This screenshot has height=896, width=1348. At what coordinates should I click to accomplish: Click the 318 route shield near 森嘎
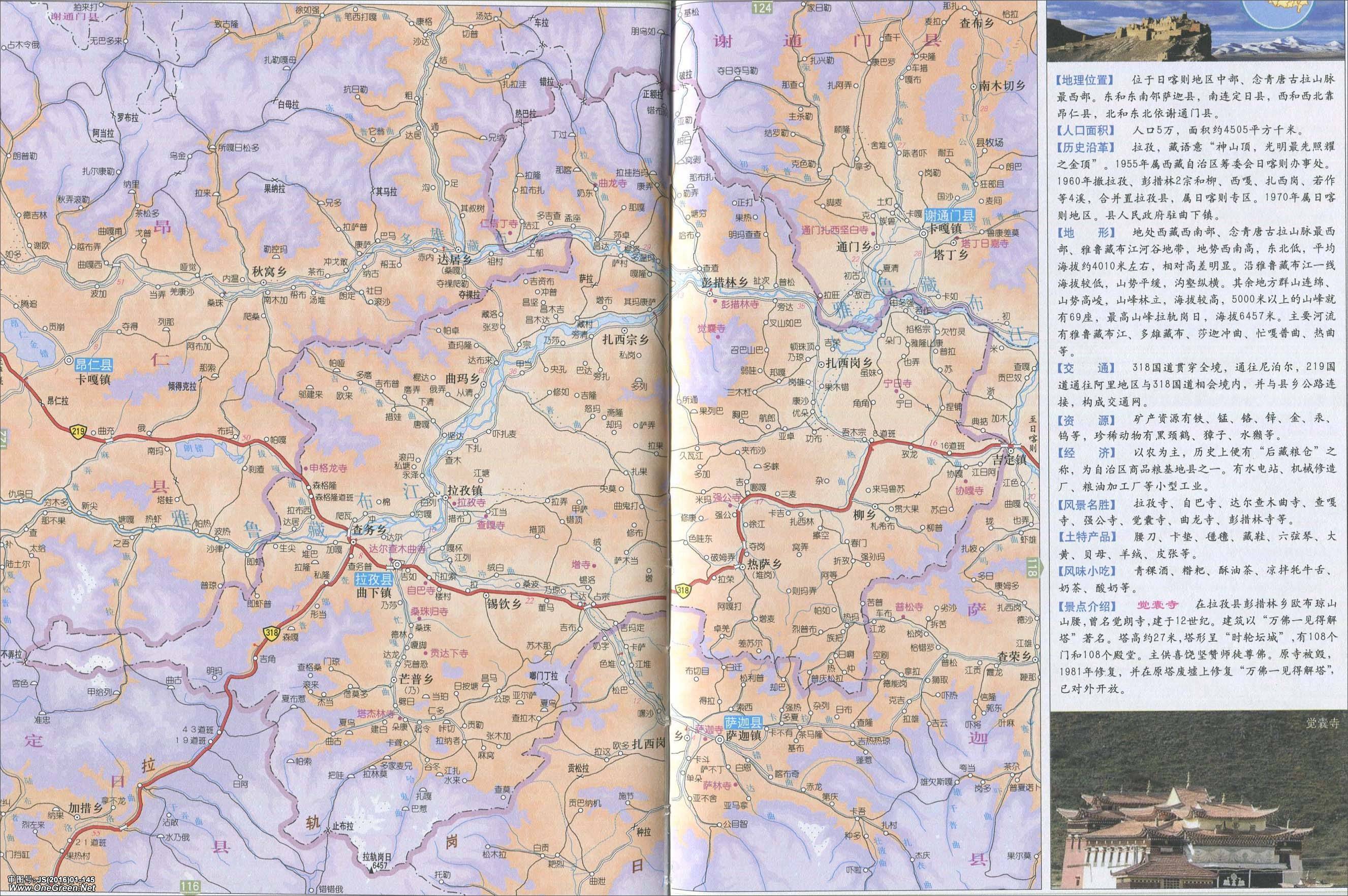pos(271,632)
